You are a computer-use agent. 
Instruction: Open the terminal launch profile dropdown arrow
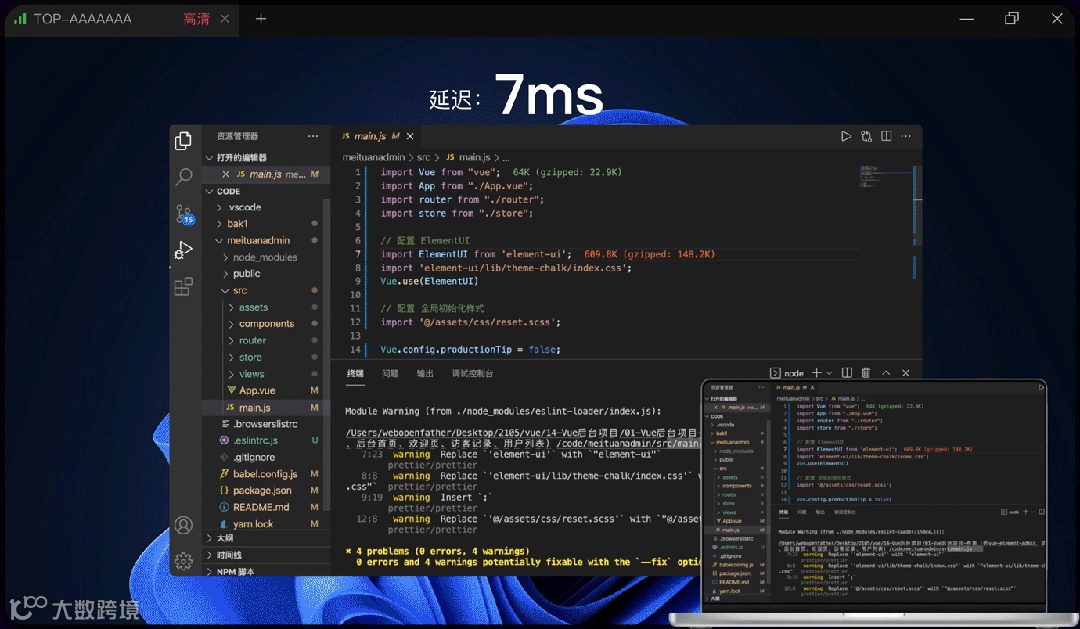829,373
